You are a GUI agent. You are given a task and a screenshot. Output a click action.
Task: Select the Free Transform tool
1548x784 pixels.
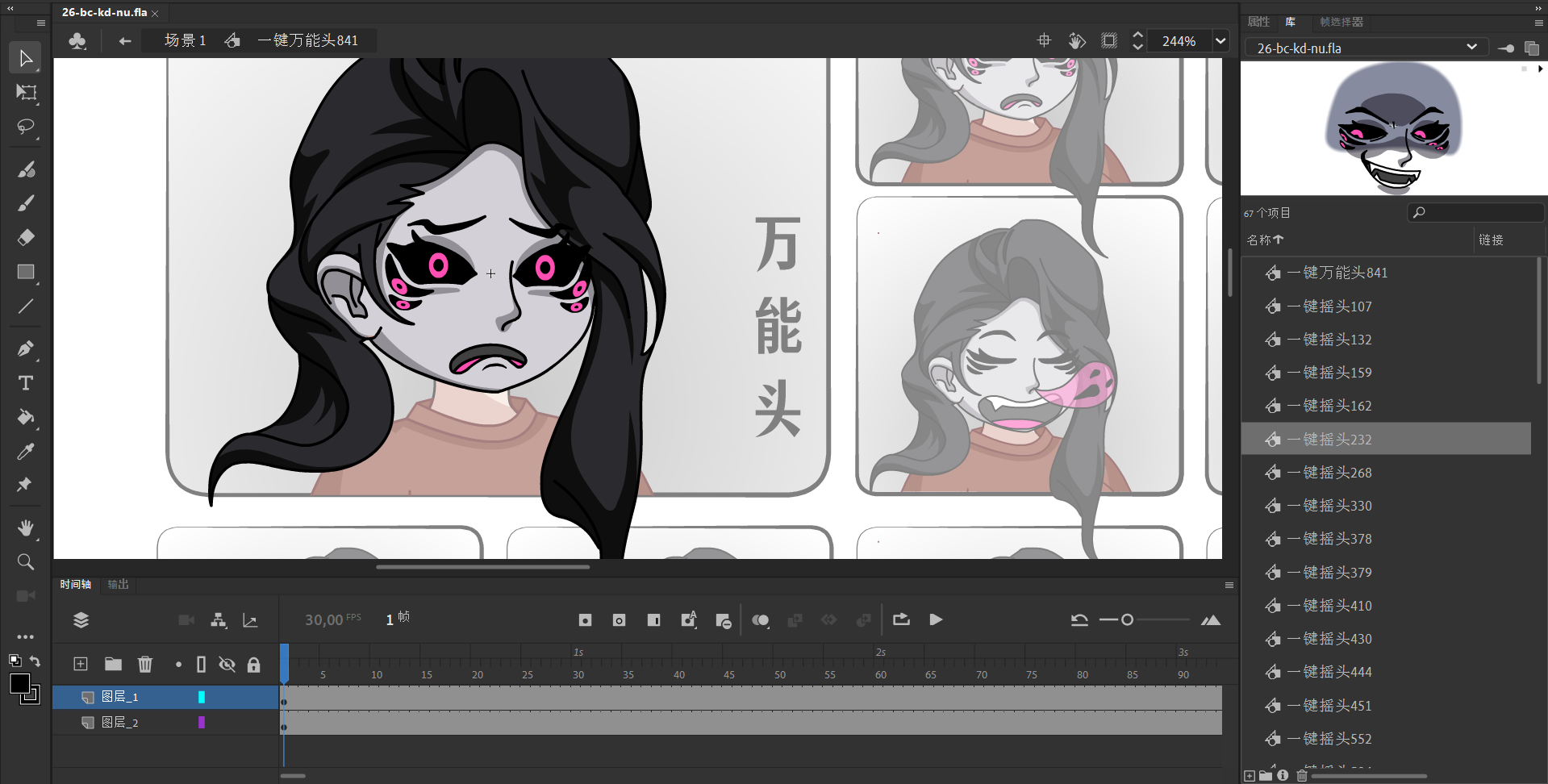pyautogui.click(x=26, y=93)
